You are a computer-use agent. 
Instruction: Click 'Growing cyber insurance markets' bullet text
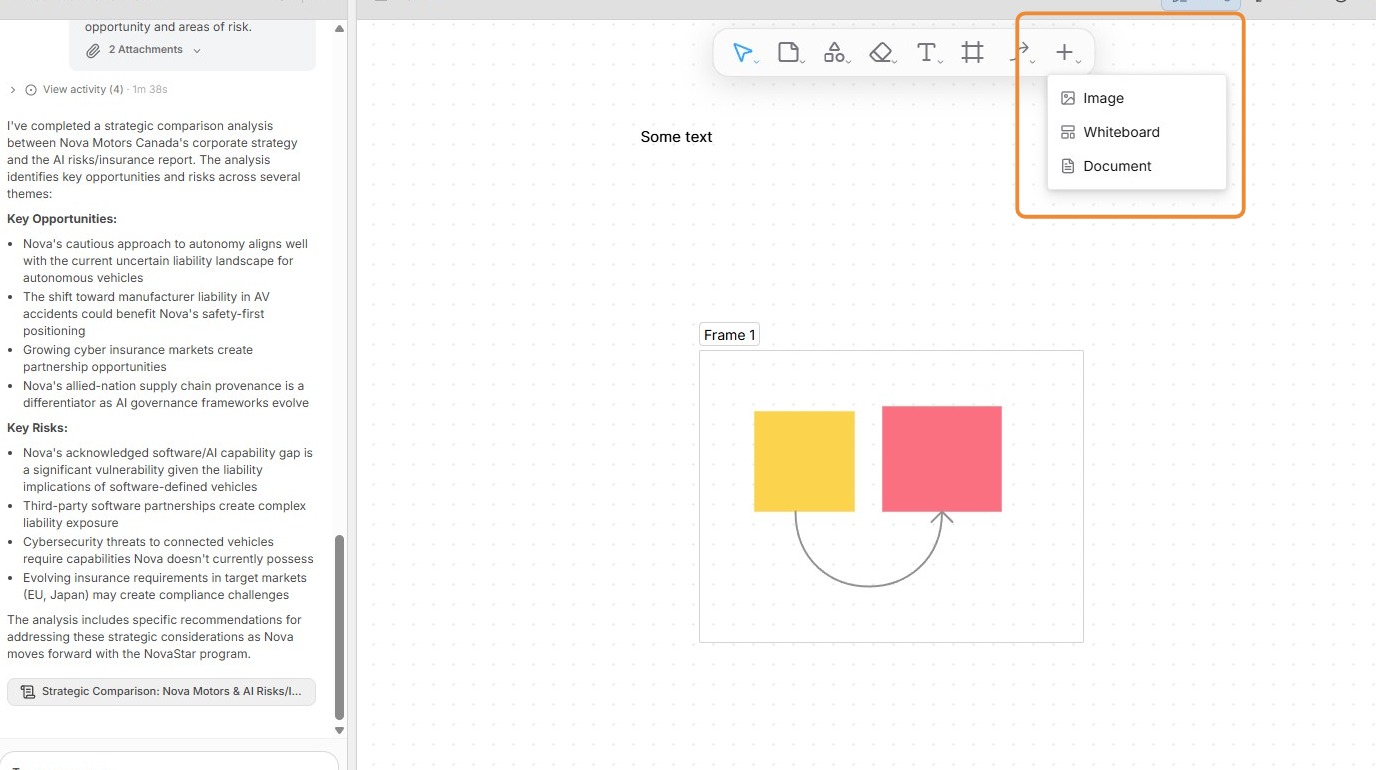pyautogui.click(x=138, y=358)
